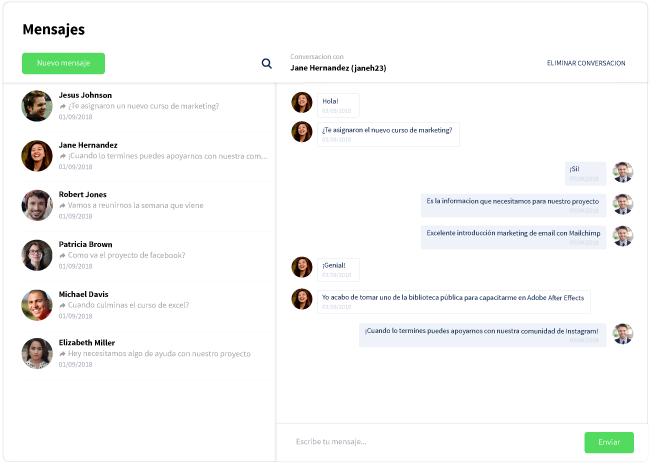Open the Robert Jones conversation
Screen dimensions: 650x463
[147, 205]
